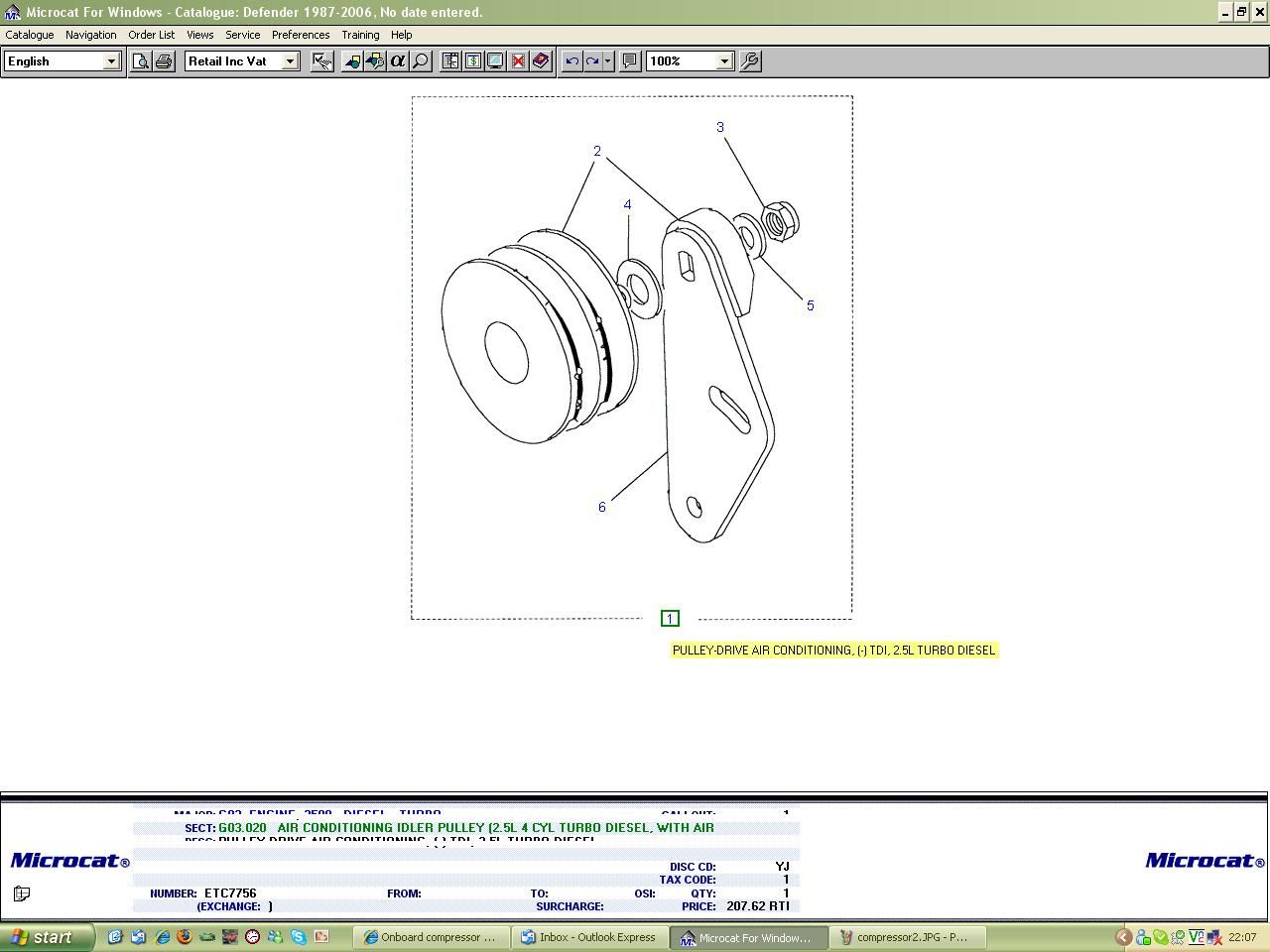Viewport: 1270px width, 952px height.
Task: Click the monitor screen icon in toolbar
Action: tap(495, 61)
